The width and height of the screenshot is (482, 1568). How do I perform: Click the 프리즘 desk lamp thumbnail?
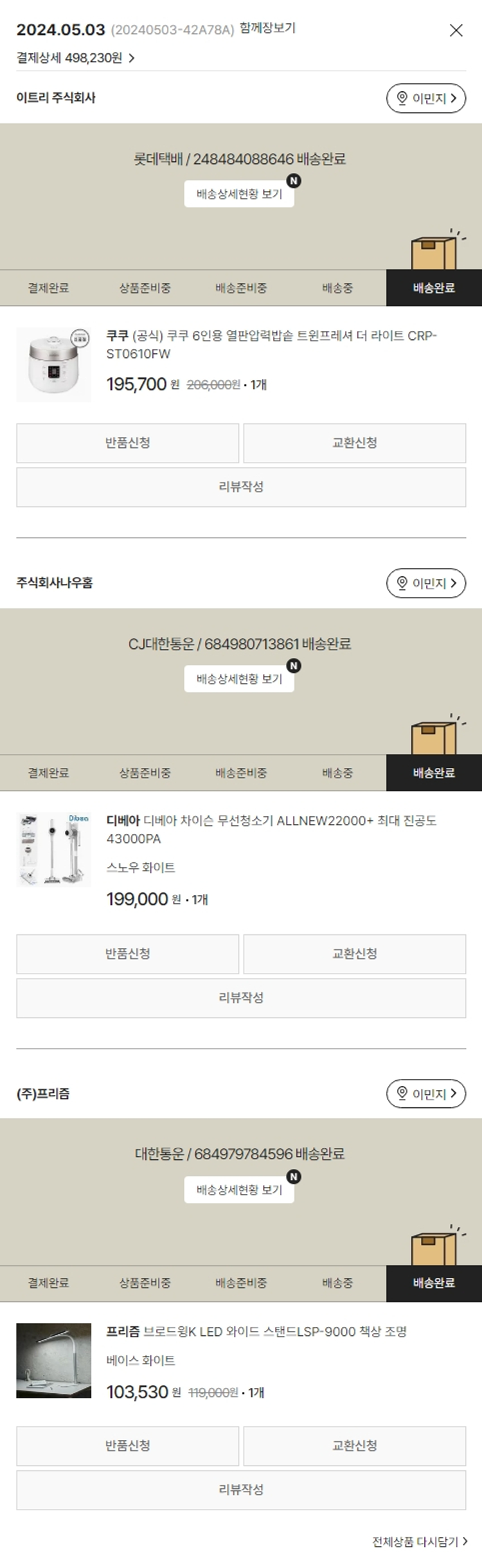pos(54,1360)
